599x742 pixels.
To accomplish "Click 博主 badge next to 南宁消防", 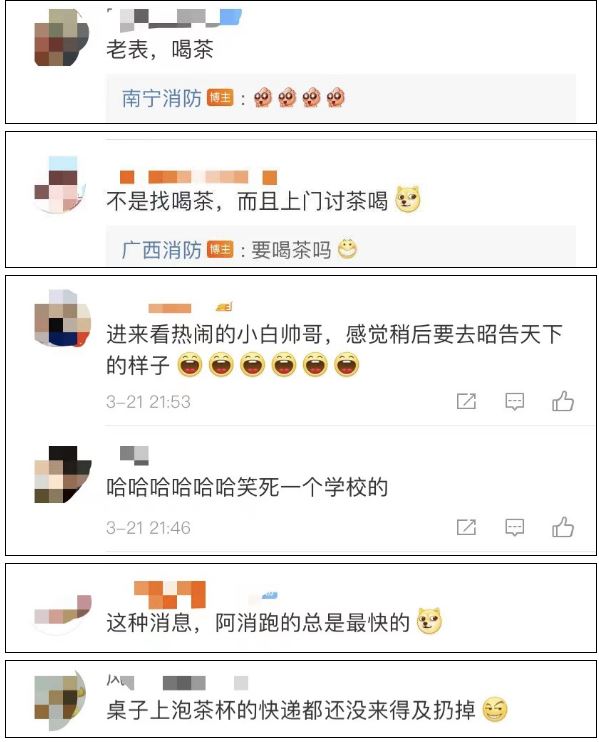I will coord(220,98).
